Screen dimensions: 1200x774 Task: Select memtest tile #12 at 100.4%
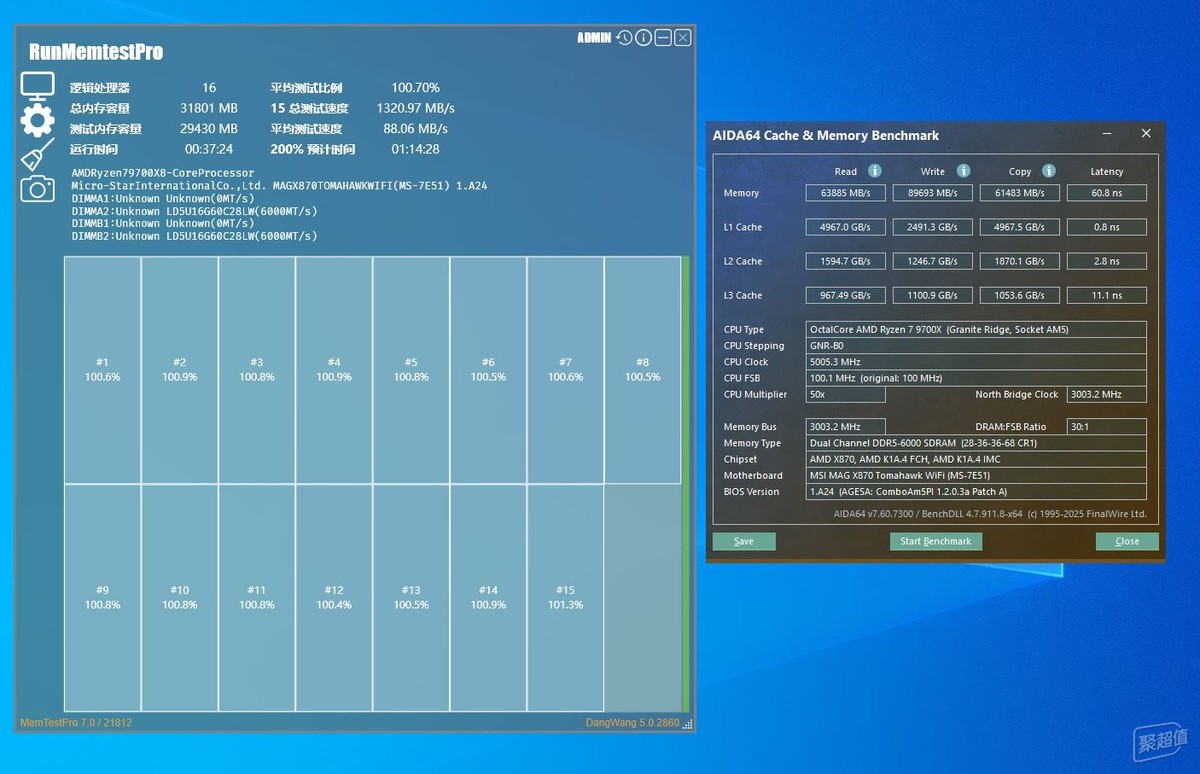pyautogui.click(x=333, y=598)
